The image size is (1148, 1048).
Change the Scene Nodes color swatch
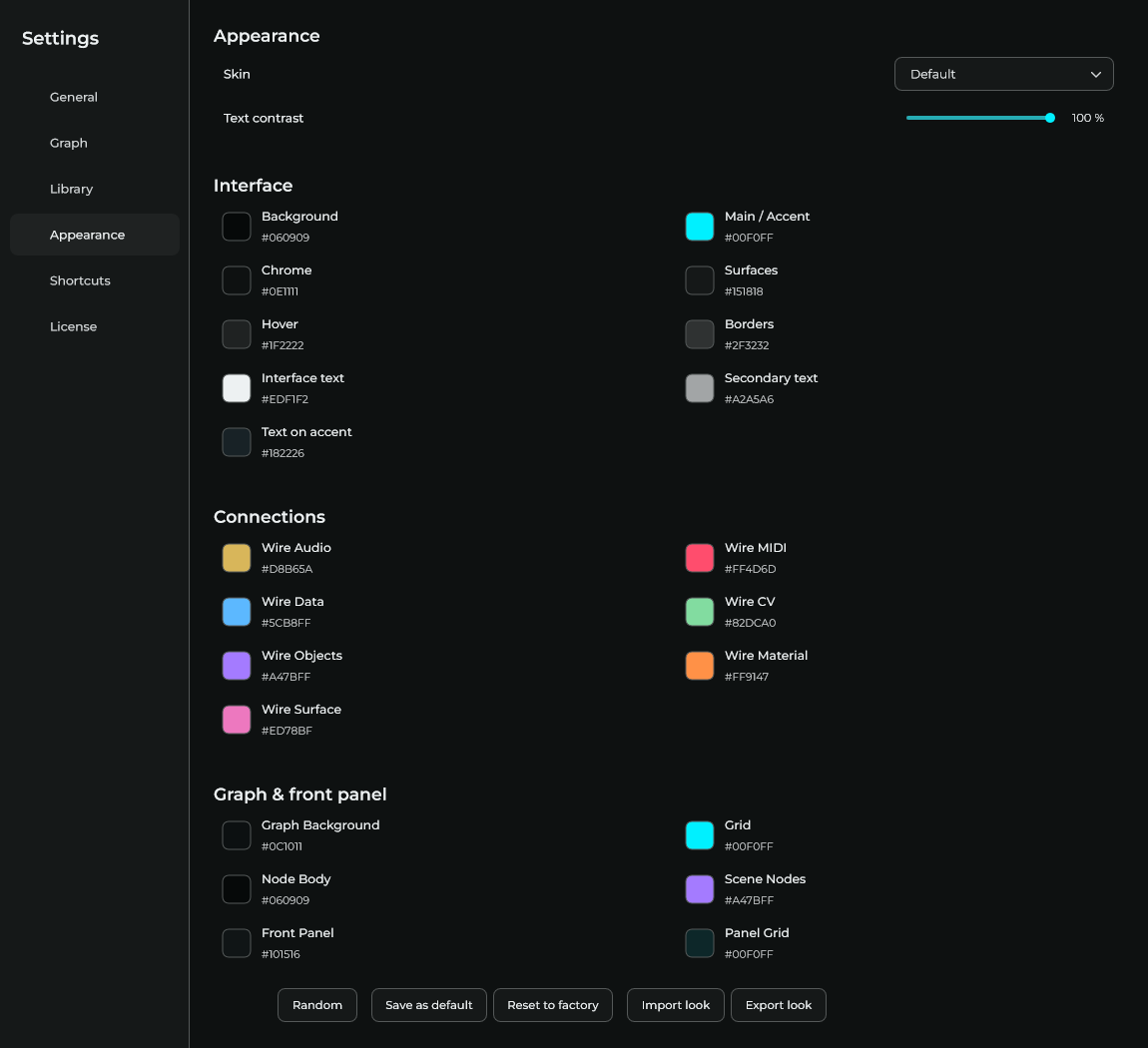(x=699, y=889)
